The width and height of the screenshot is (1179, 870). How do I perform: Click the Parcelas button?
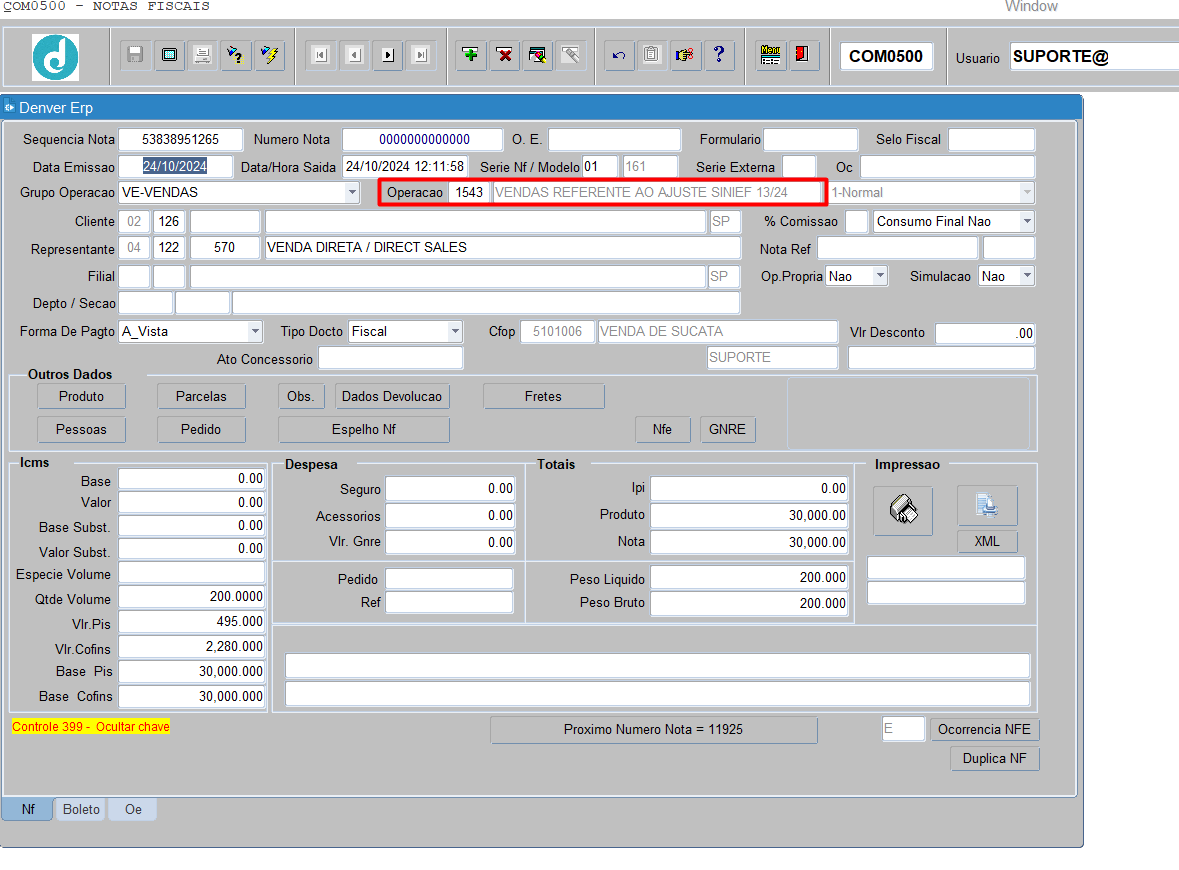pos(201,396)
